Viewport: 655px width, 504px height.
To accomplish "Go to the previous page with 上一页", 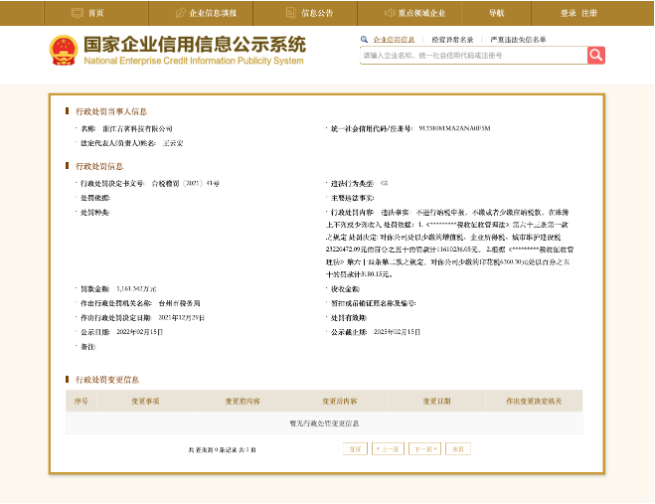I will click(x=388, y=449).
